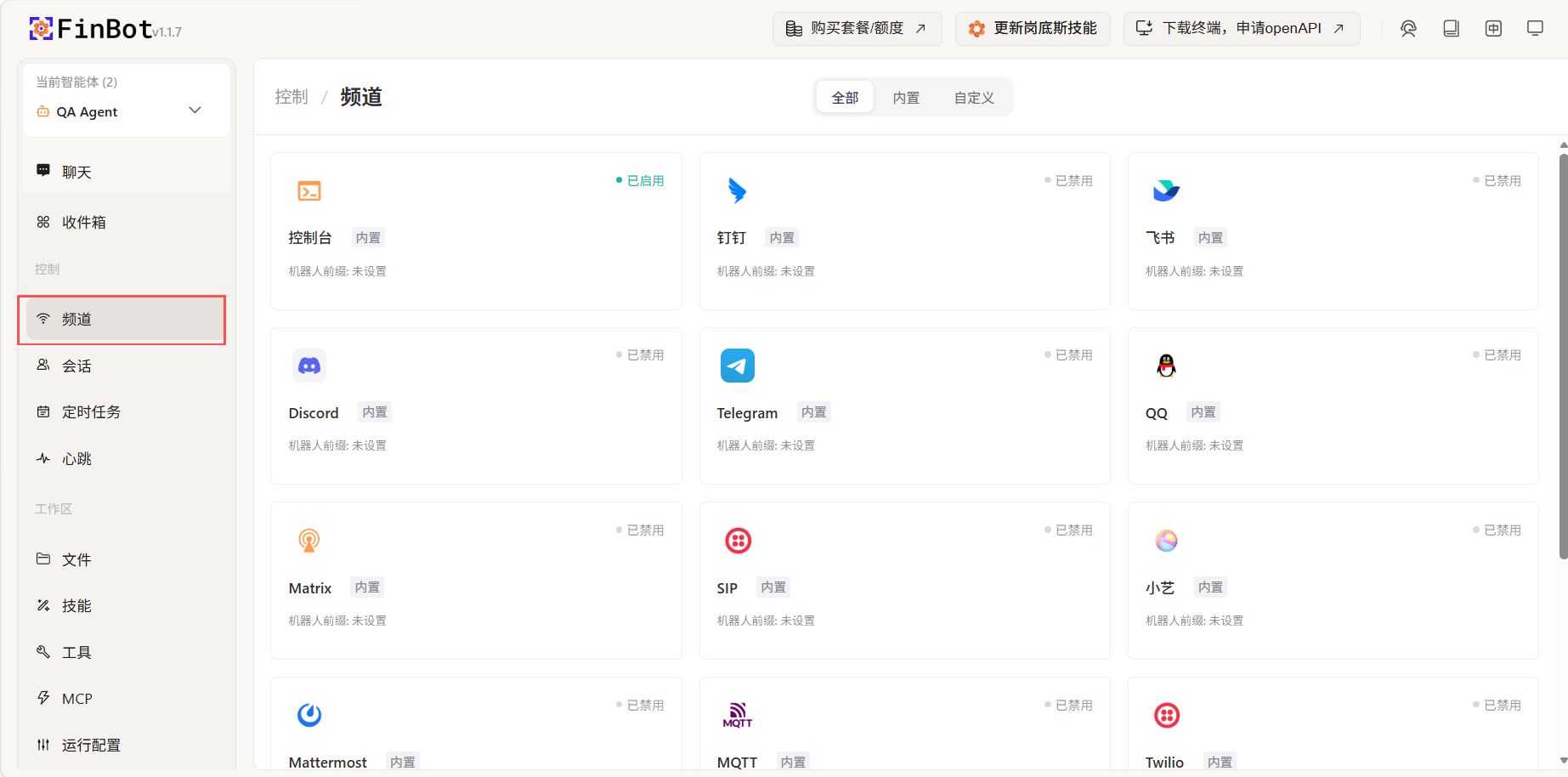Click the lightning icon beside MCP
This screenshot has height=777, width=1568.
[43, 698]
